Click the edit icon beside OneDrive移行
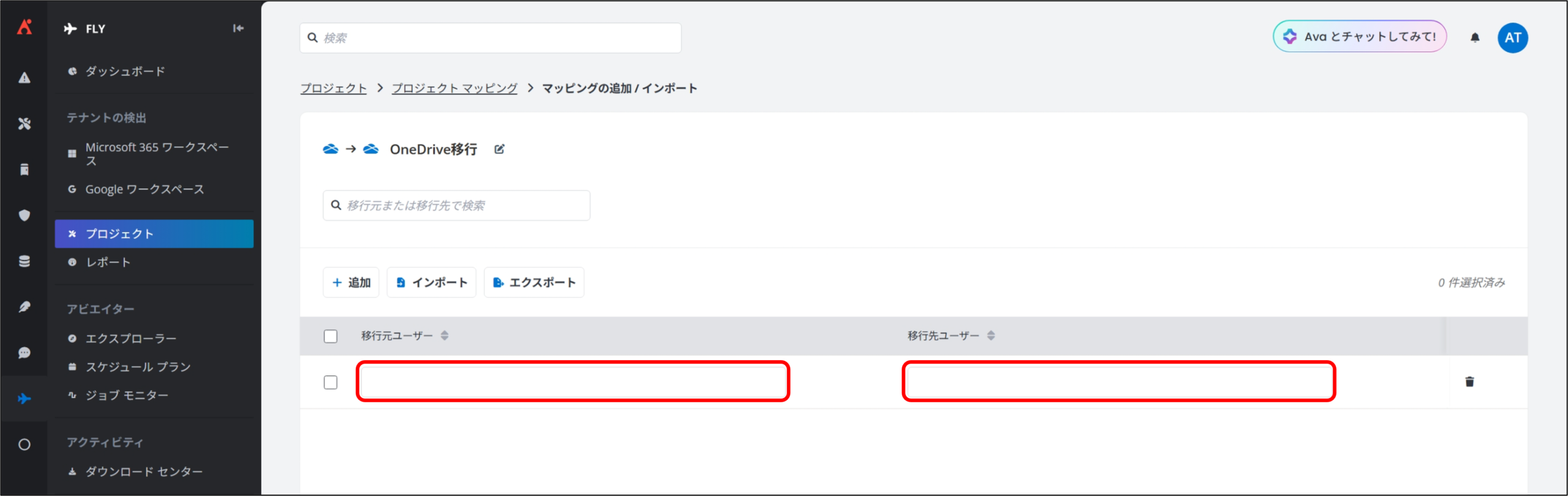The height and width of the screenshot is (496, 1568). point(499,149)
